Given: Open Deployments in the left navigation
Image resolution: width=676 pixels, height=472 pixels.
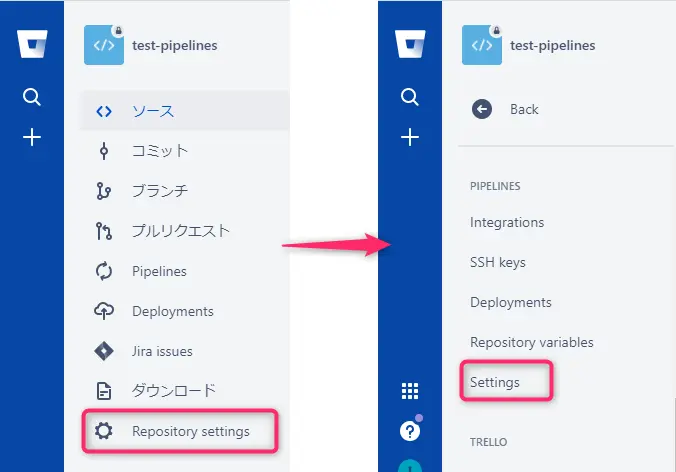Looking at the screenshot, I should [x=172, y=311].
